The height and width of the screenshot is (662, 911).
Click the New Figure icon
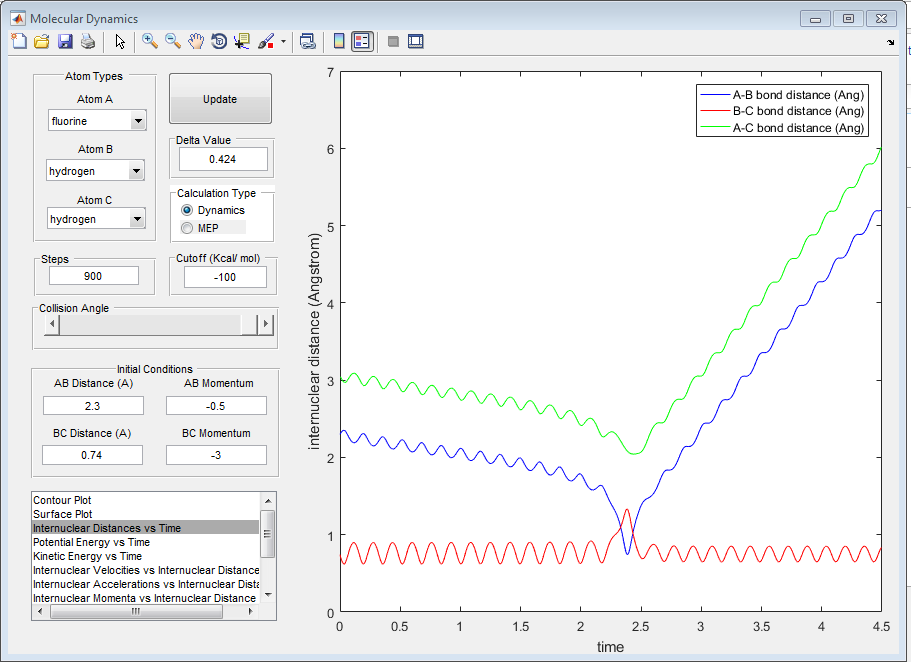(19, 41)
